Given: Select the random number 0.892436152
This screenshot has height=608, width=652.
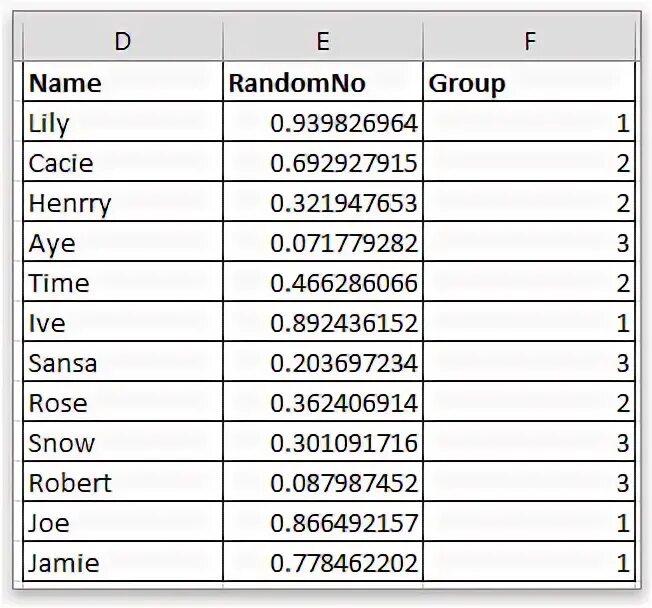Looking at the screenshot, I should [x=322, y=323].
